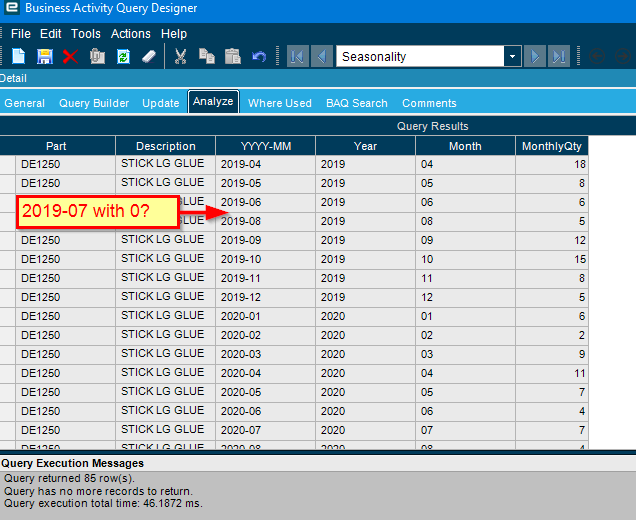This screenshot has height=520, width=636.
Task: Save the query with the floppy icon
Action: pyautogui.click(x=45, y=56)
